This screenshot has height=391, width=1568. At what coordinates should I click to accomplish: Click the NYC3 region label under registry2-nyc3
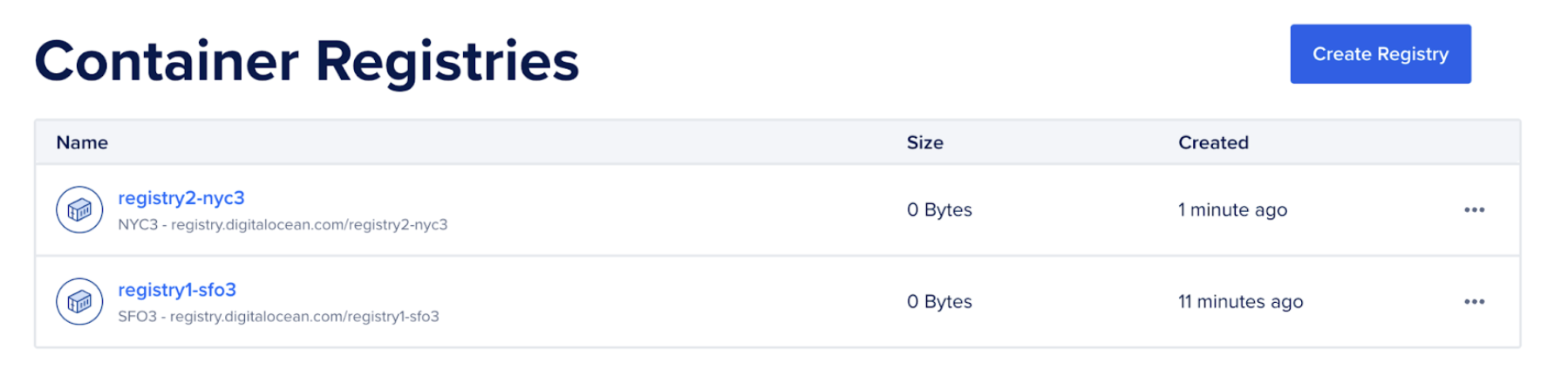pos(138,225)
